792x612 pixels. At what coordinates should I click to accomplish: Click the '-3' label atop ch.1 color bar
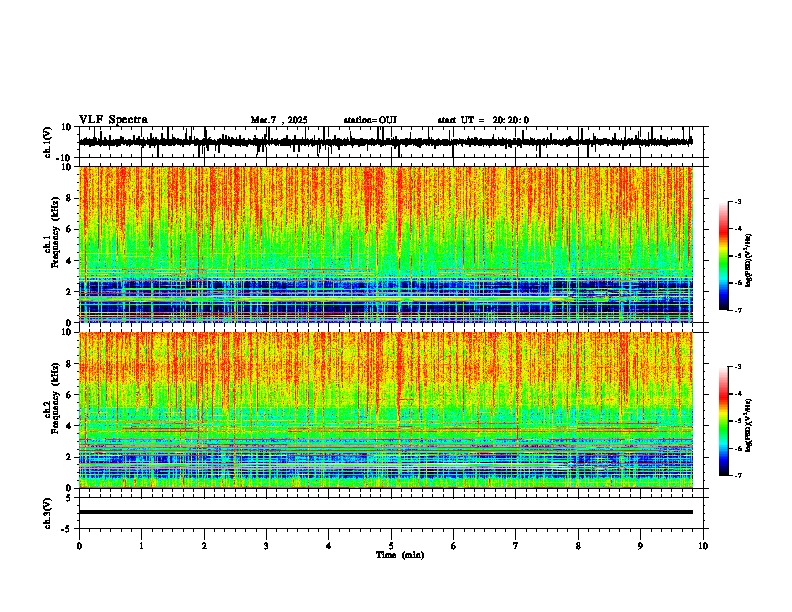pos(737,201)
